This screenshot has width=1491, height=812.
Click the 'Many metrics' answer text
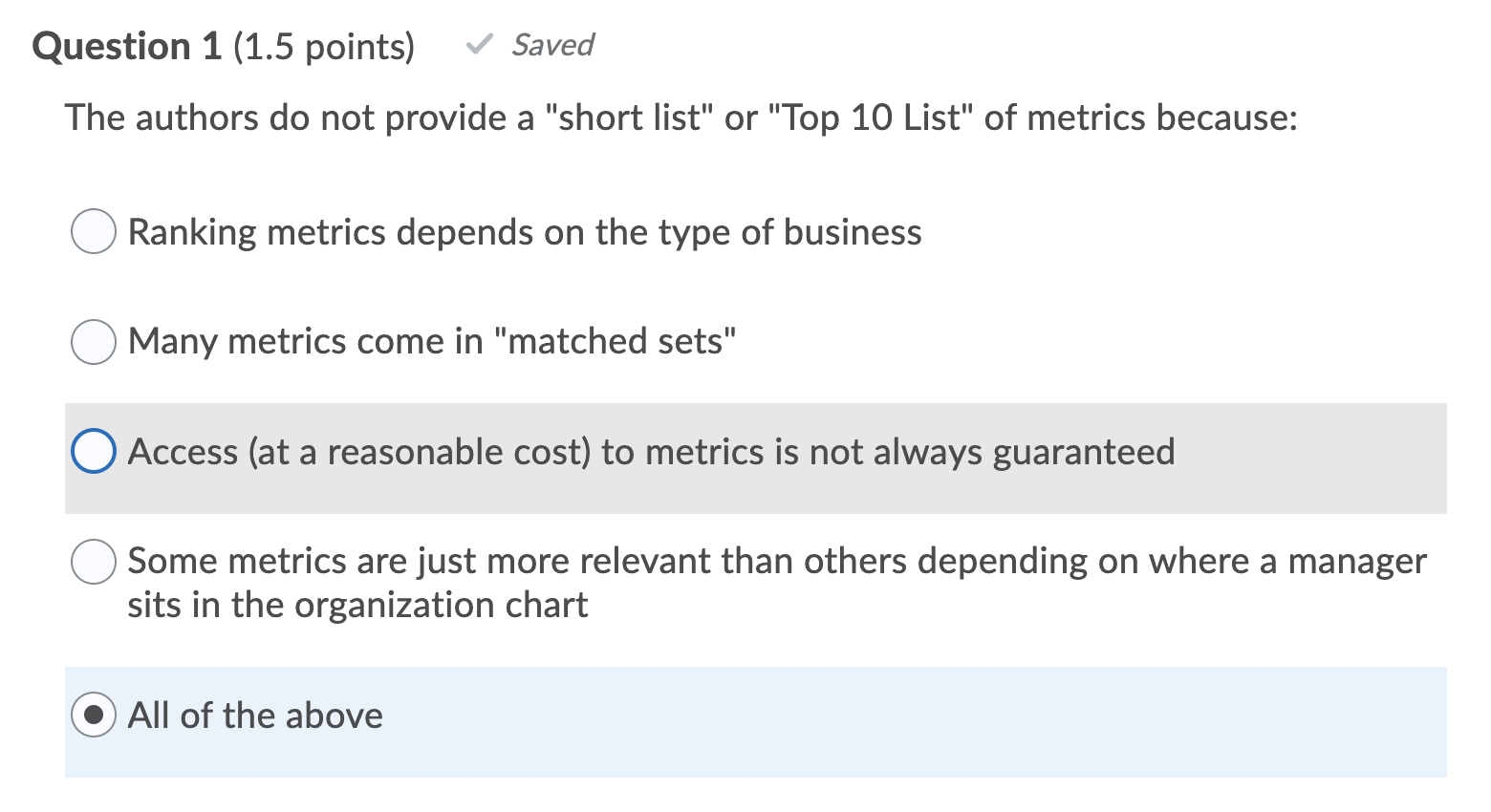point(432,341)
